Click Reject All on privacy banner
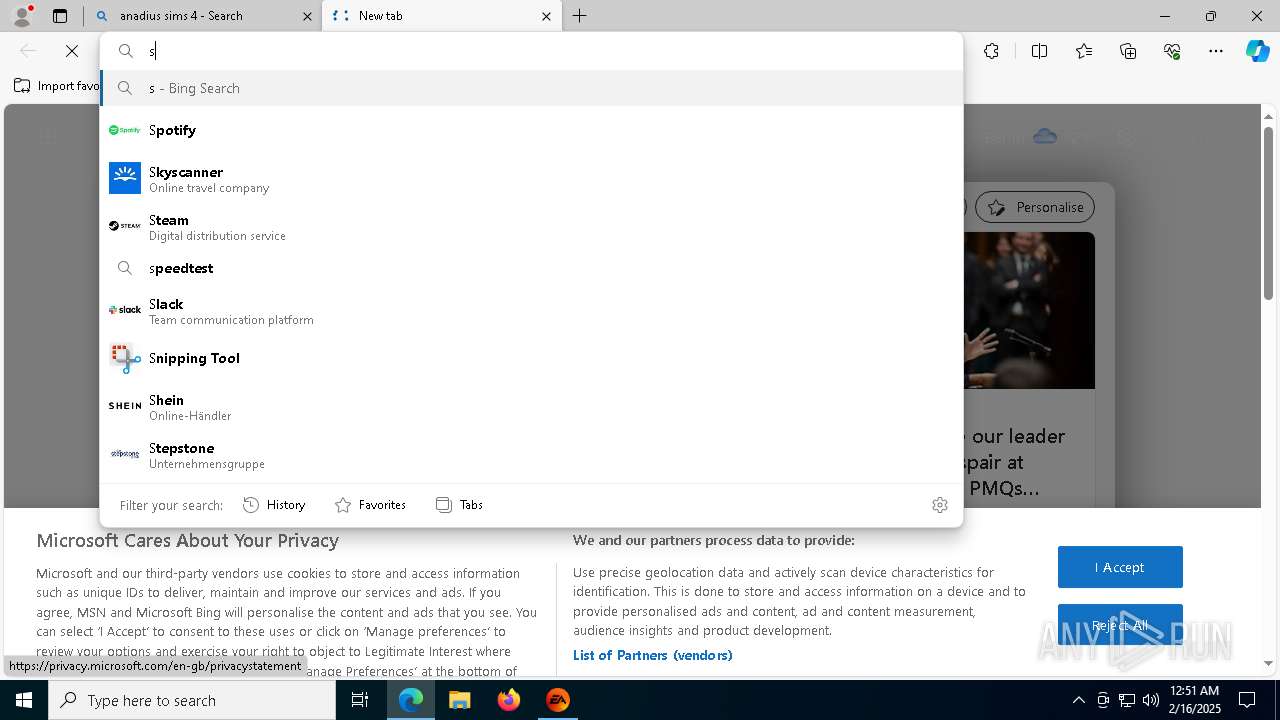This screenshot has height=720, width=1280. click(1120, 625)
